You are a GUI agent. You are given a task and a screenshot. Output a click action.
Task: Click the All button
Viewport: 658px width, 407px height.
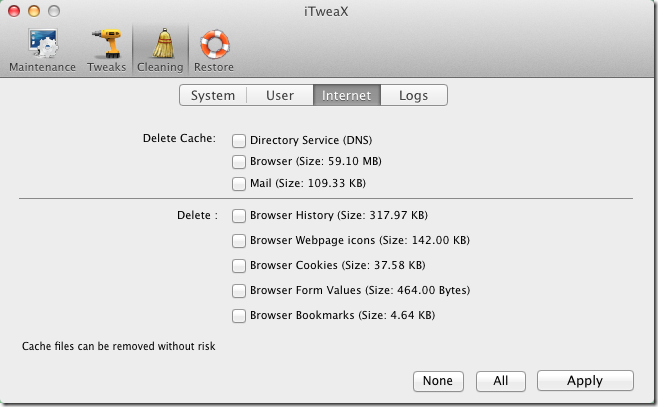(x=501, y=381)
